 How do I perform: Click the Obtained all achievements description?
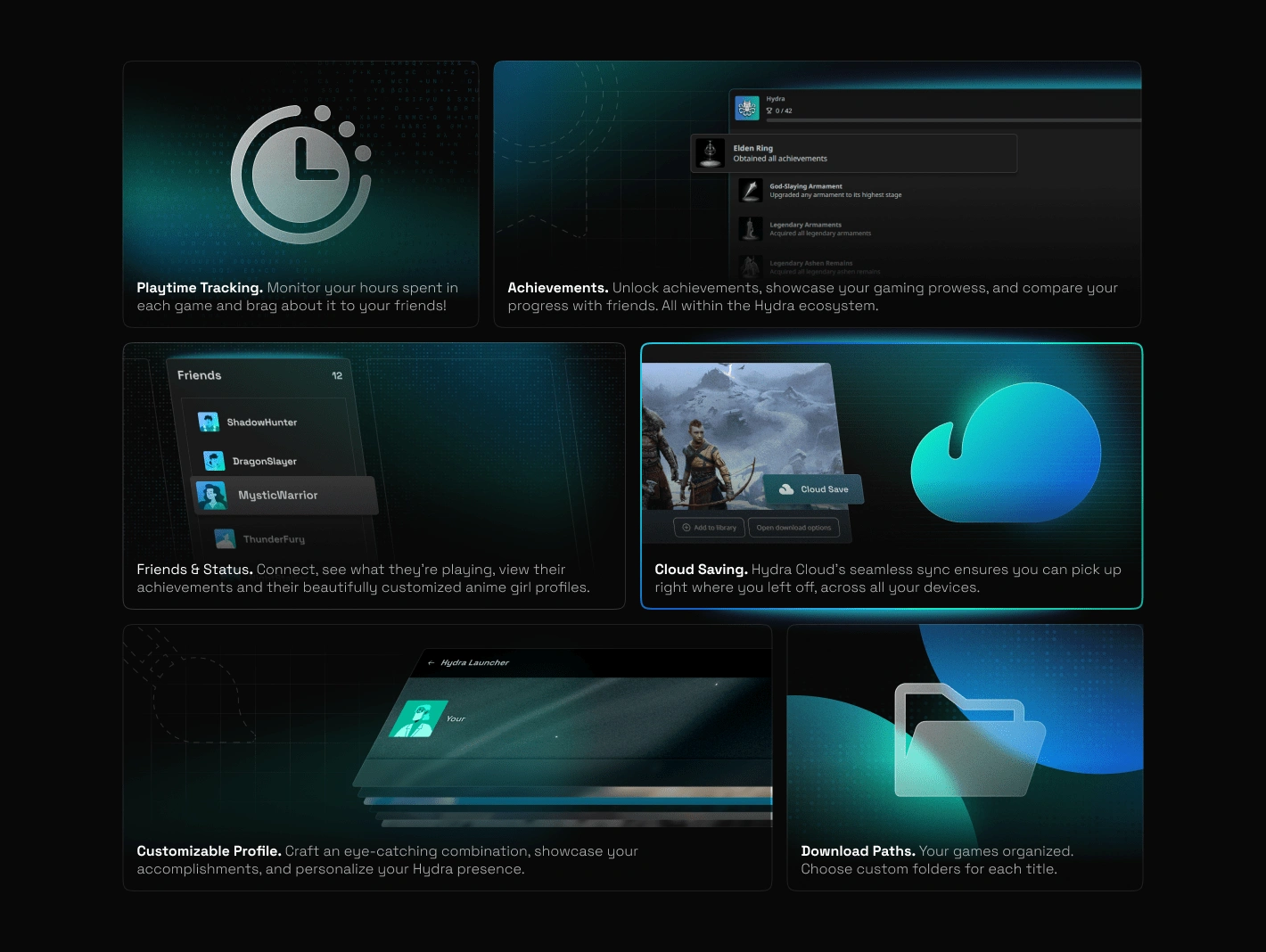780,159
